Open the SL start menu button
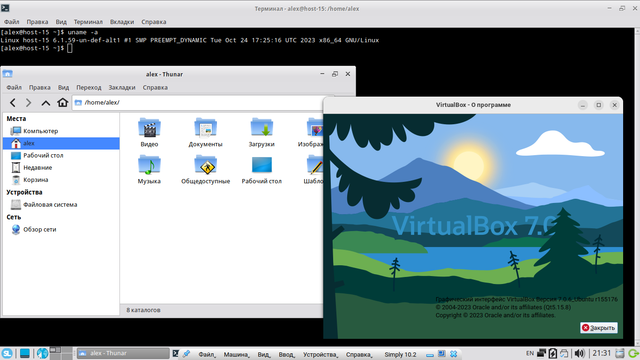This screenshot has width=640, height=360. 7,353
